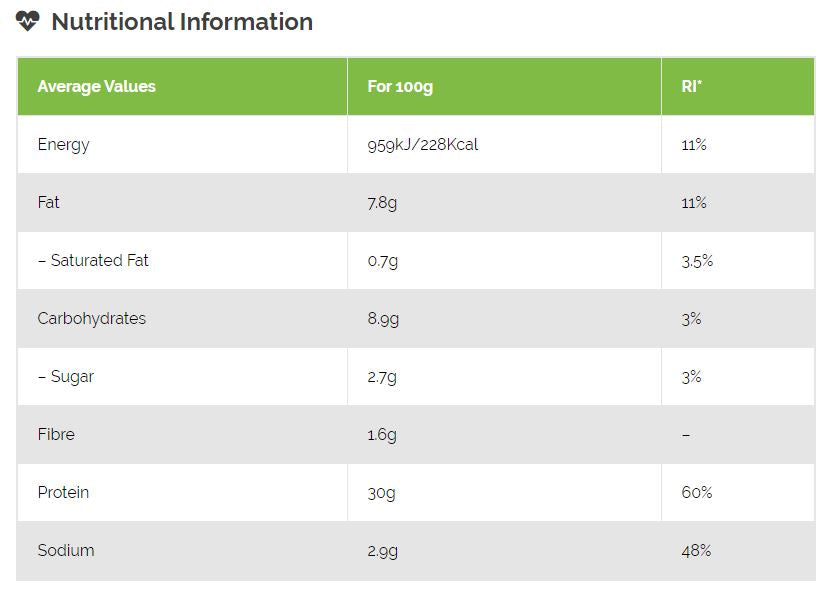Image resolution: width=837 pixels, height=594 pixels.
Task: Click the 60% protein RI value
Action: point(697,492)
